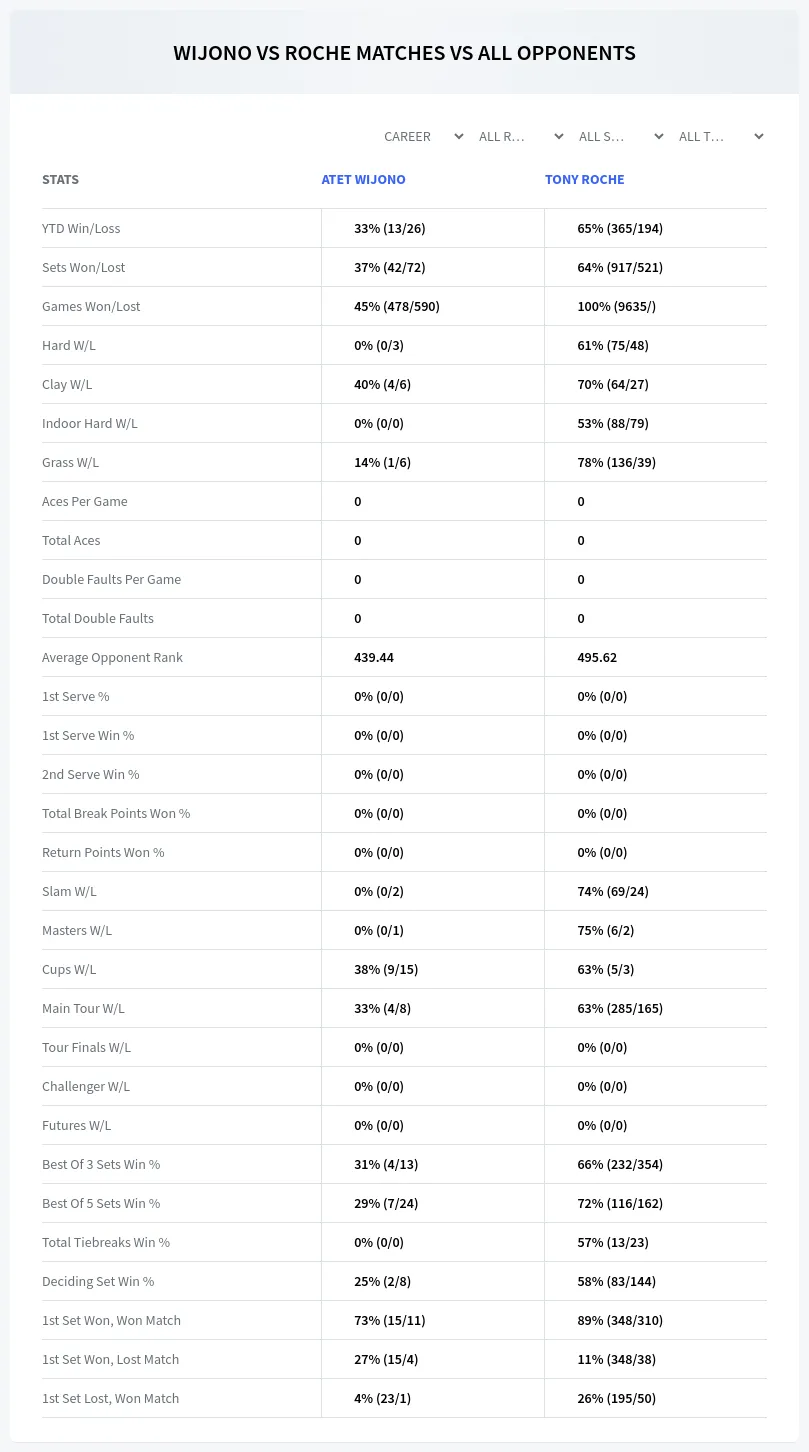Select Wijono's 33% (13/26) YTD value
Screen dimensions: 809x1452
pyautogui.click(x=390, y=228)
